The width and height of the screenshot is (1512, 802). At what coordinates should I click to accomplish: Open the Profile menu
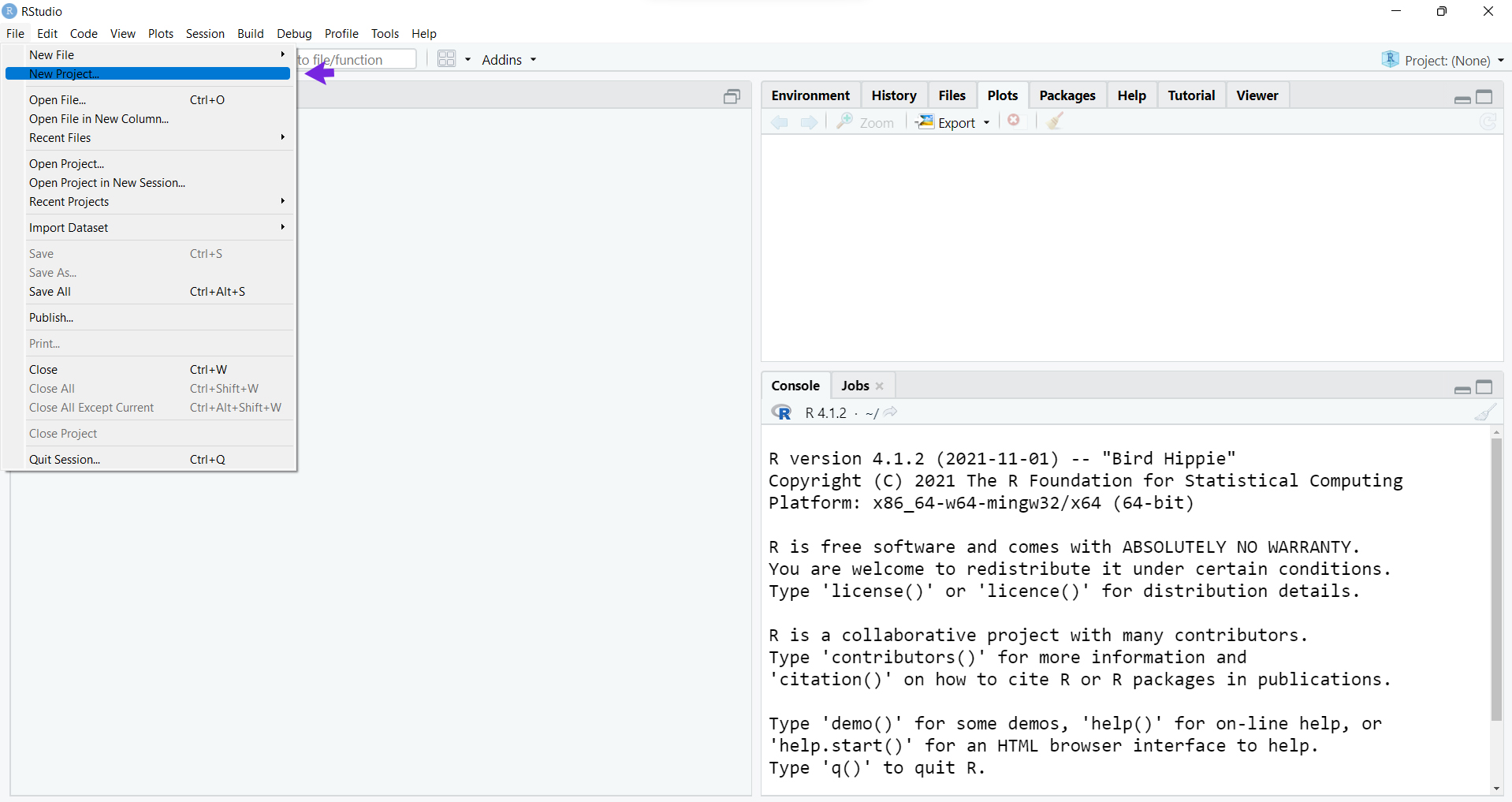(341, 33)
